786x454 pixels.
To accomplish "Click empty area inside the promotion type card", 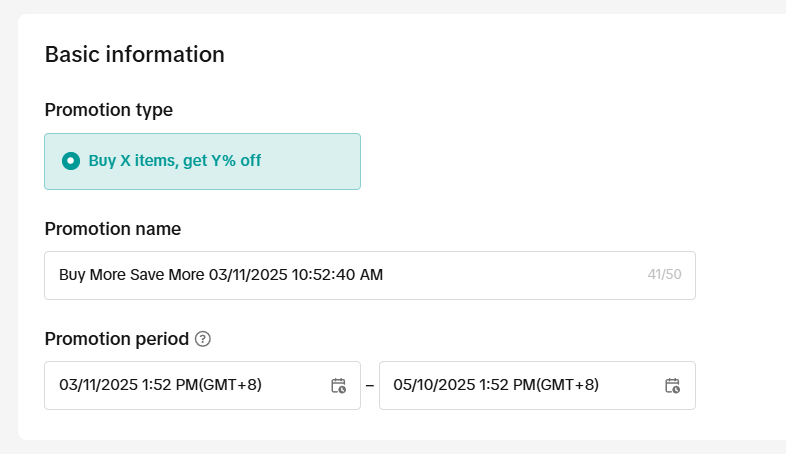I will [311, 161].
